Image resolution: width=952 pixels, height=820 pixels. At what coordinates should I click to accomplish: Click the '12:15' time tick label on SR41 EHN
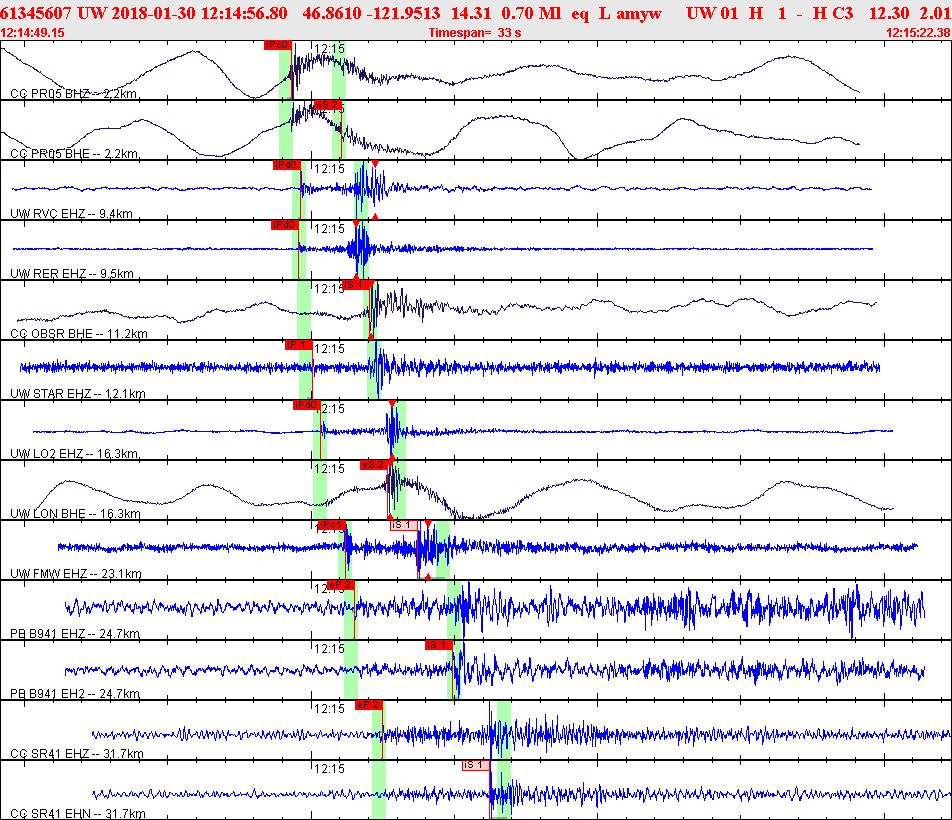tap(329, 768)
